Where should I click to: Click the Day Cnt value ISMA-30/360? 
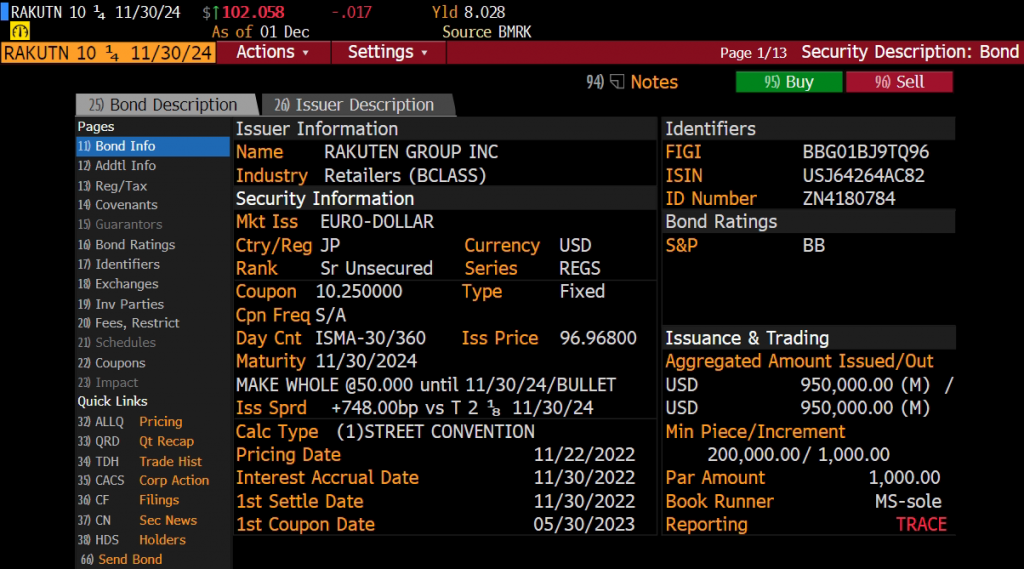point(370,338)
